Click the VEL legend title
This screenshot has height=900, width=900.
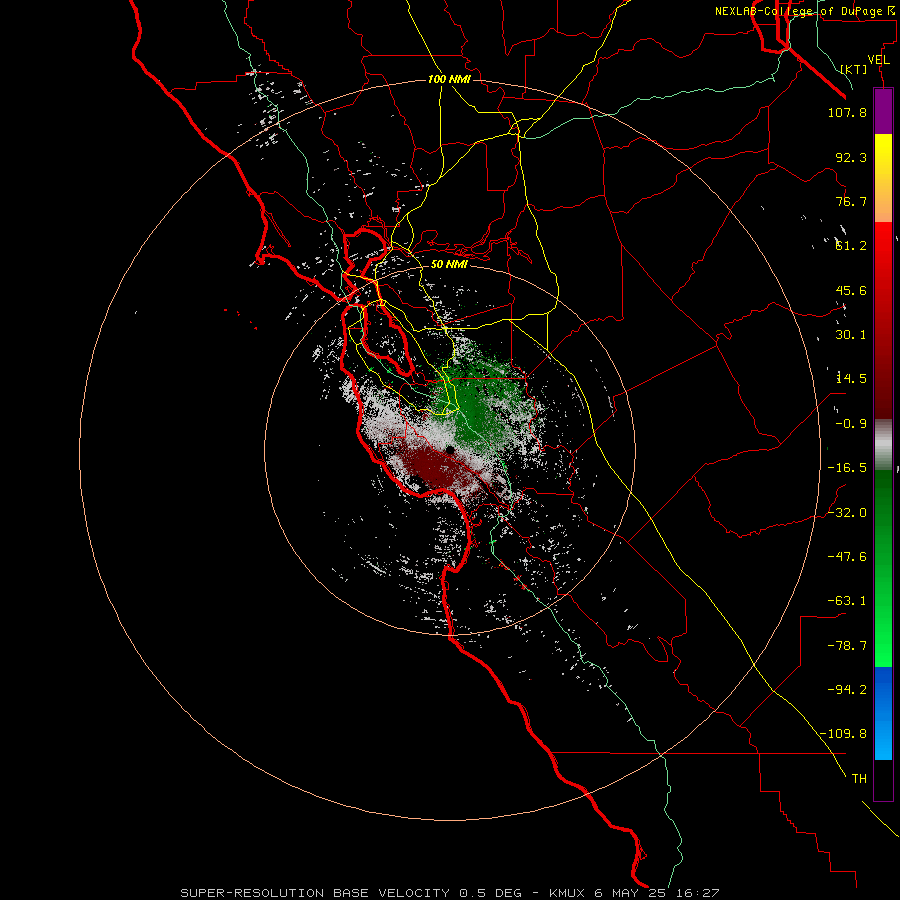[x=878, y=60]
